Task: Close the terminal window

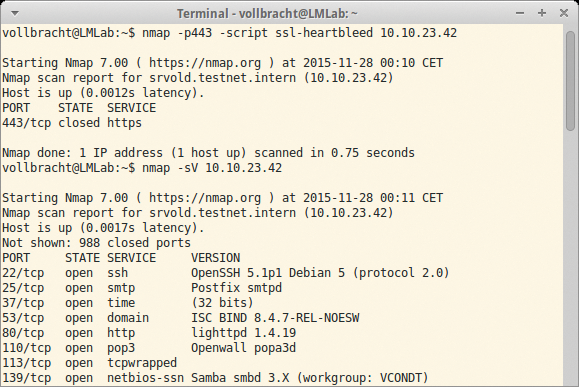Action: coord(564,13)
